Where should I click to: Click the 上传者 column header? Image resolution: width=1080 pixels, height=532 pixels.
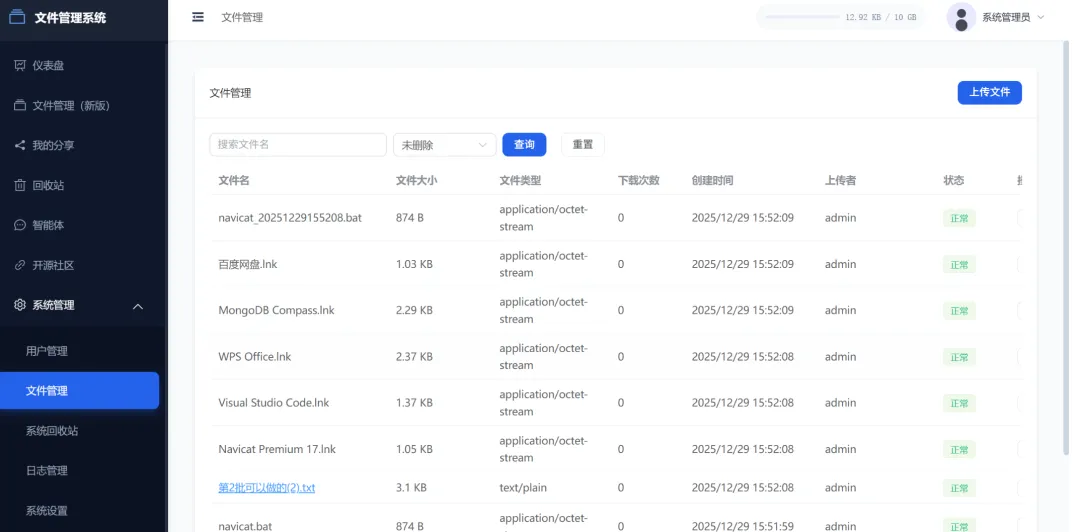coord(840,181)
